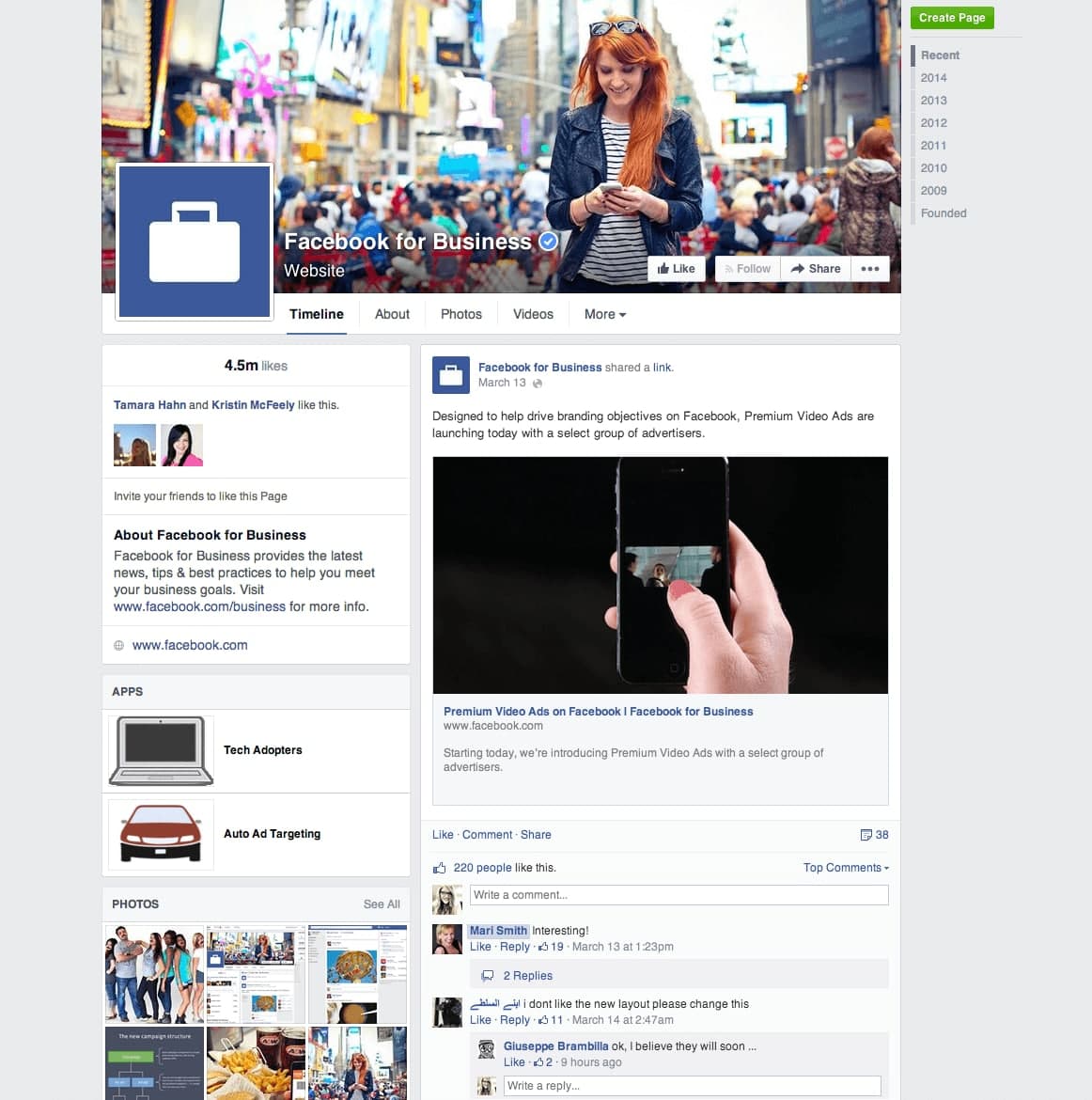Click the briefcase profile picture

(195, 242)
